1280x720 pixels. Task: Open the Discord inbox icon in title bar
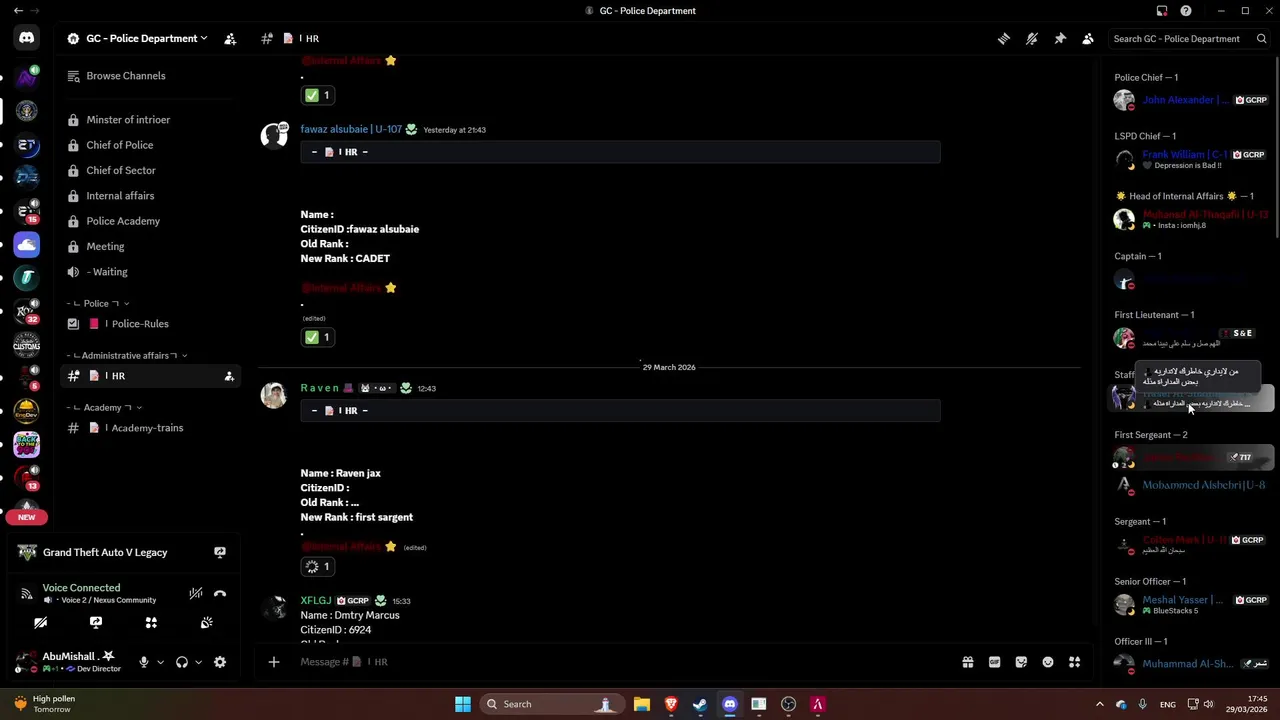coord(1162,11)
